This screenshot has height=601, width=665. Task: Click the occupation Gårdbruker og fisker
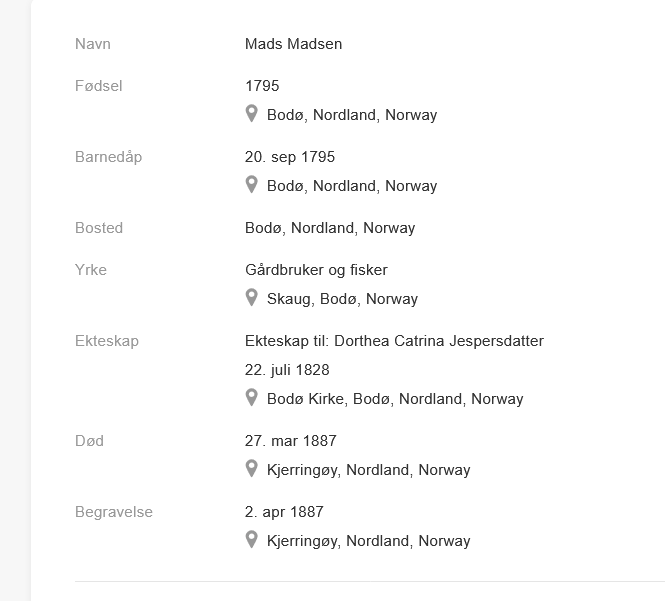[x=316, y=270]
